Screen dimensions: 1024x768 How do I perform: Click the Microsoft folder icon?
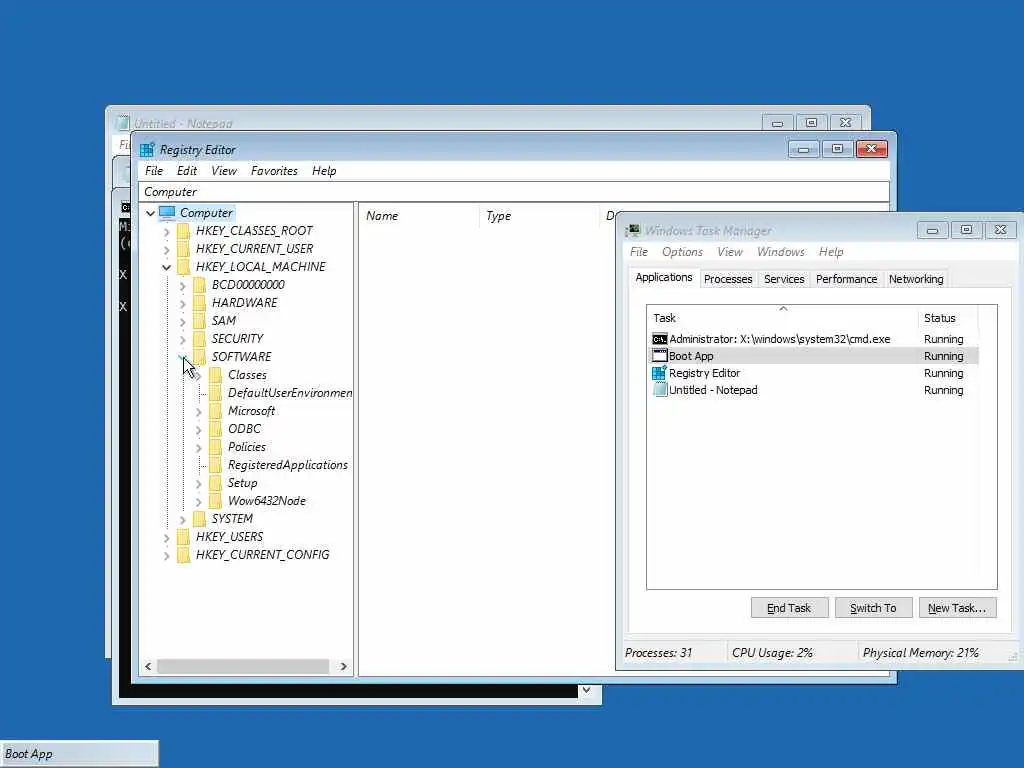tap(216, 411)
